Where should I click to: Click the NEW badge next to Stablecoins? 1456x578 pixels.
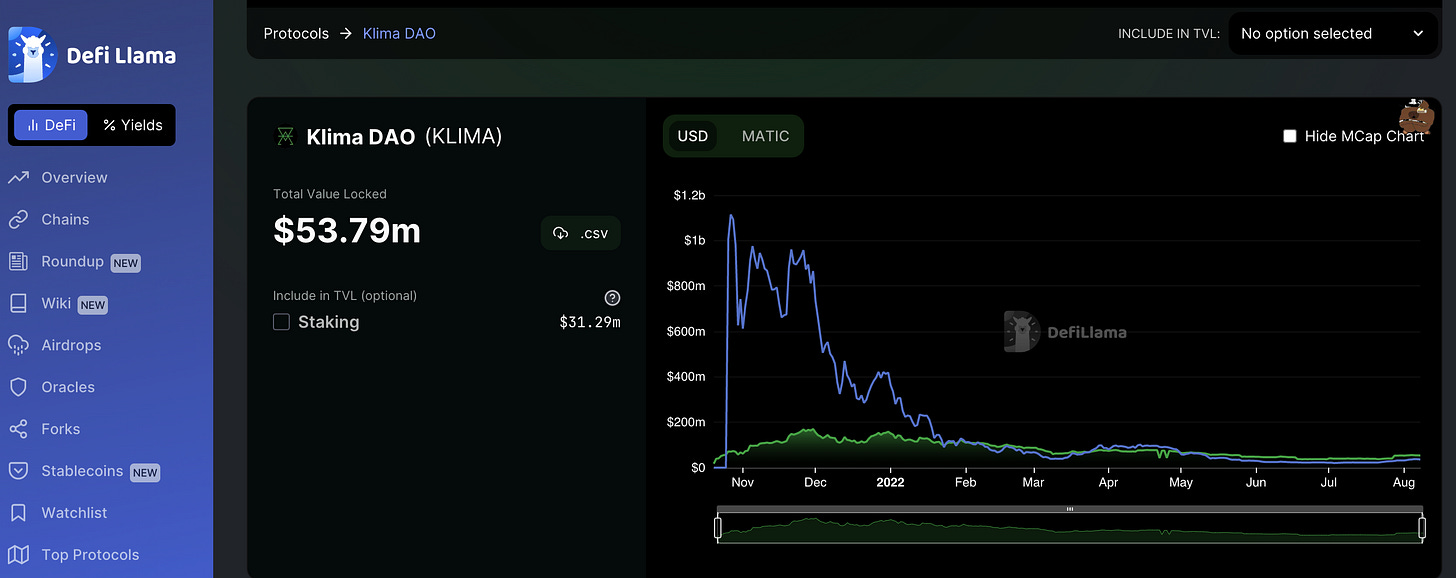pos(145,473)
